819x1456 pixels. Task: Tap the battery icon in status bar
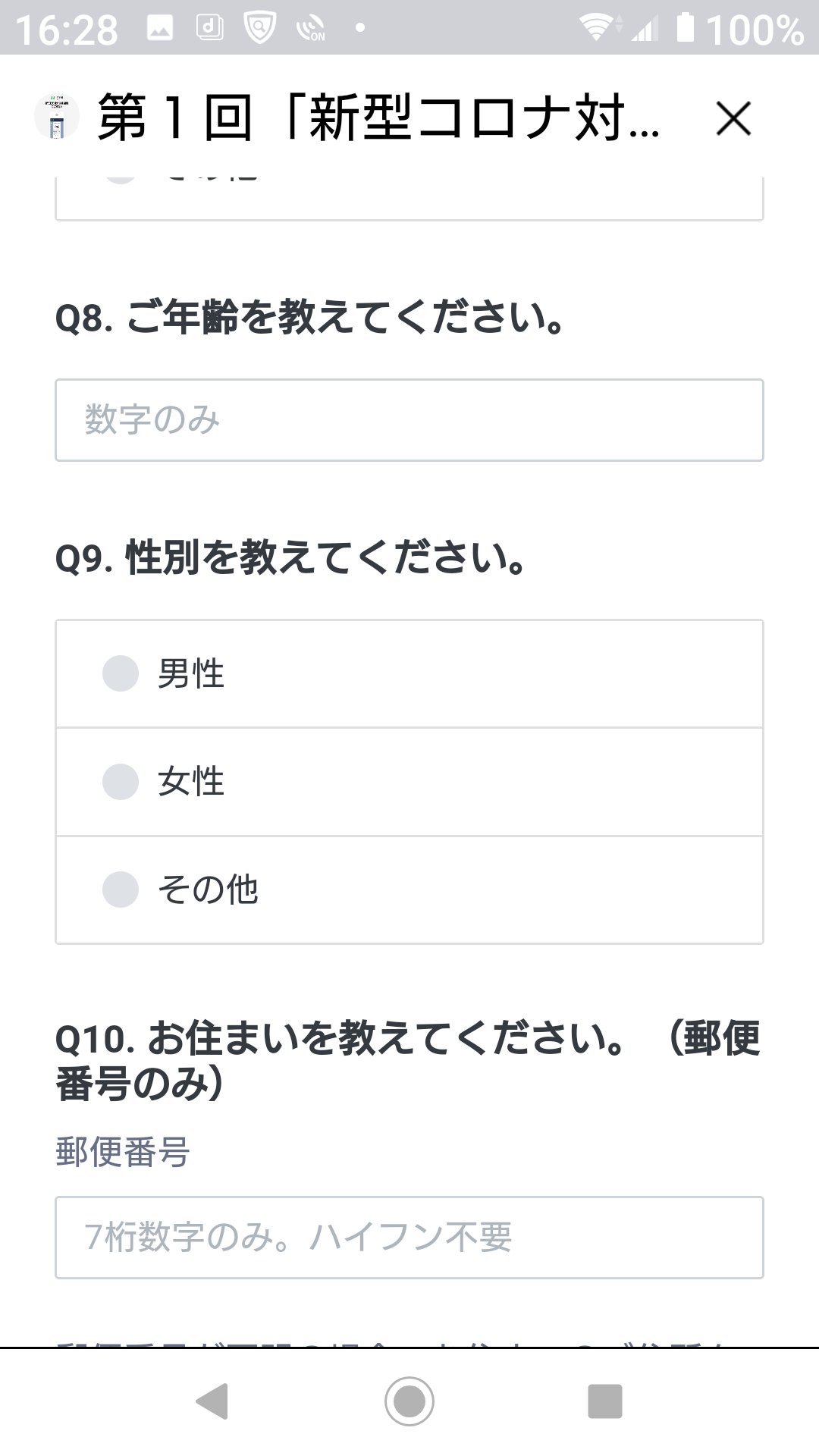685,28
